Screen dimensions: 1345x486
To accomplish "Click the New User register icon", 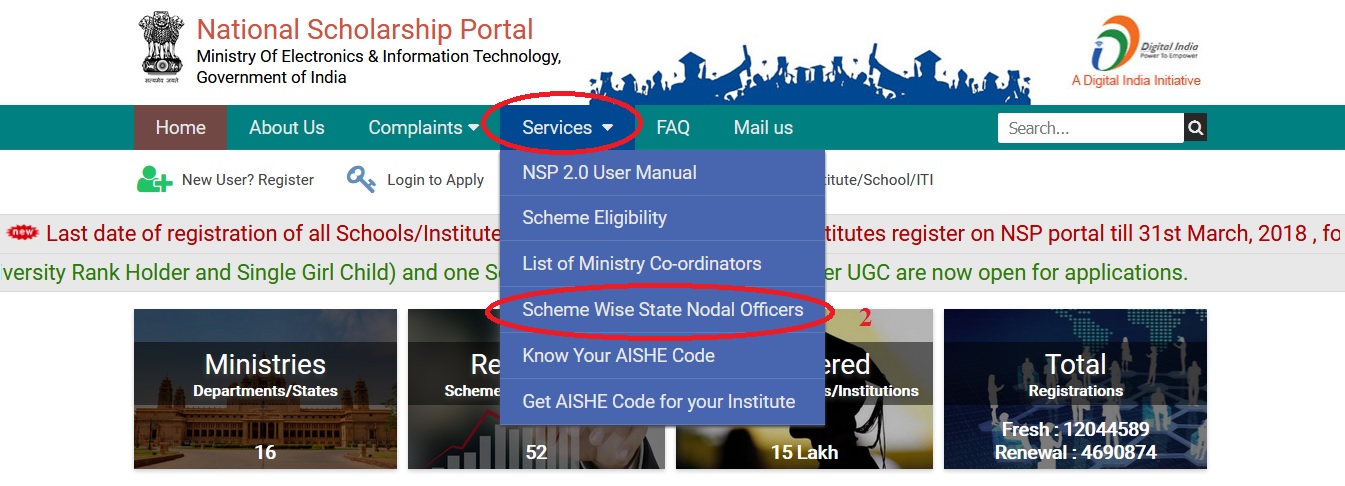I will (154, 180).
